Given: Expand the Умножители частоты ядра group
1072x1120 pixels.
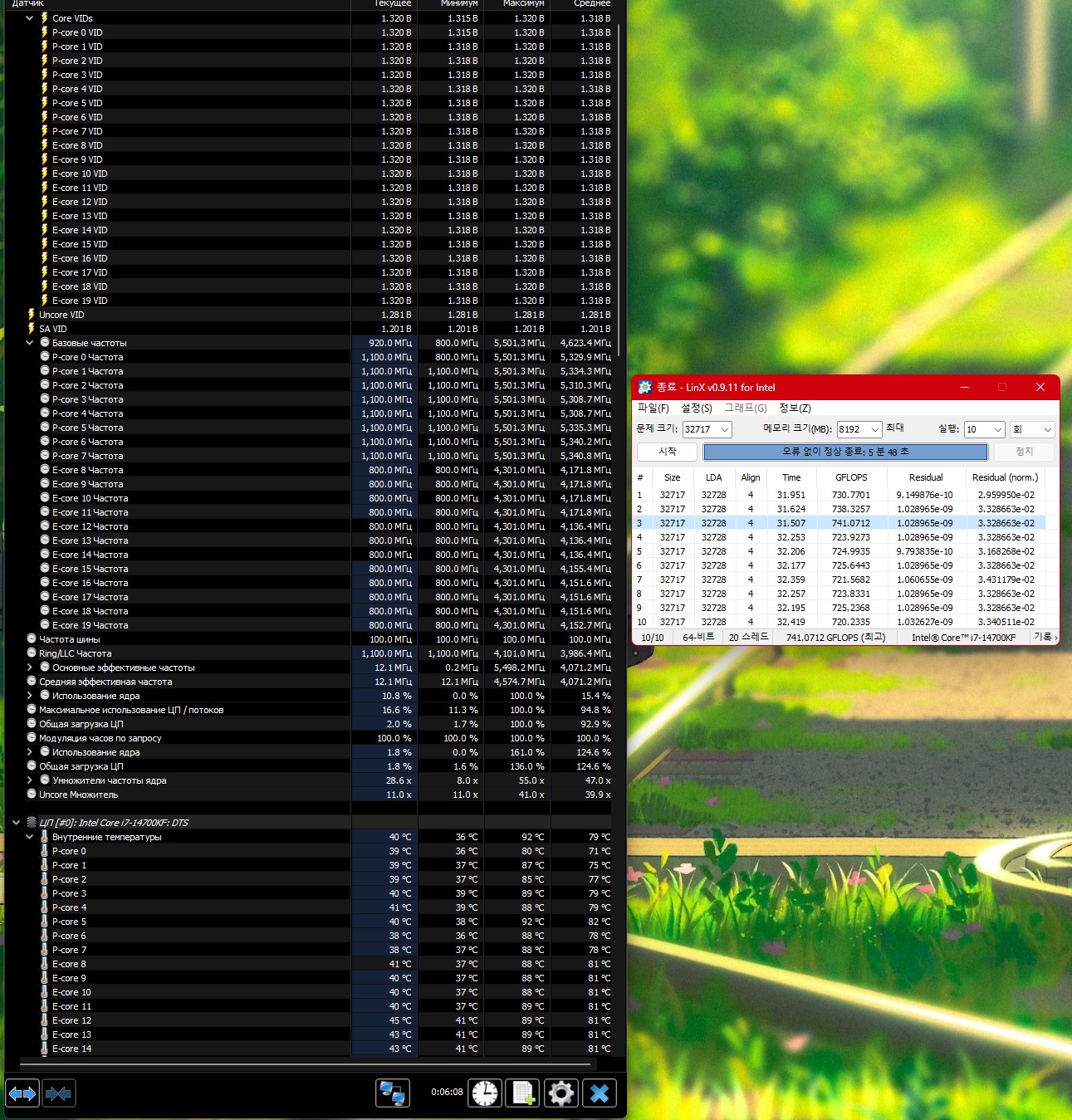Looking at the screenshot, I should 30,780.
